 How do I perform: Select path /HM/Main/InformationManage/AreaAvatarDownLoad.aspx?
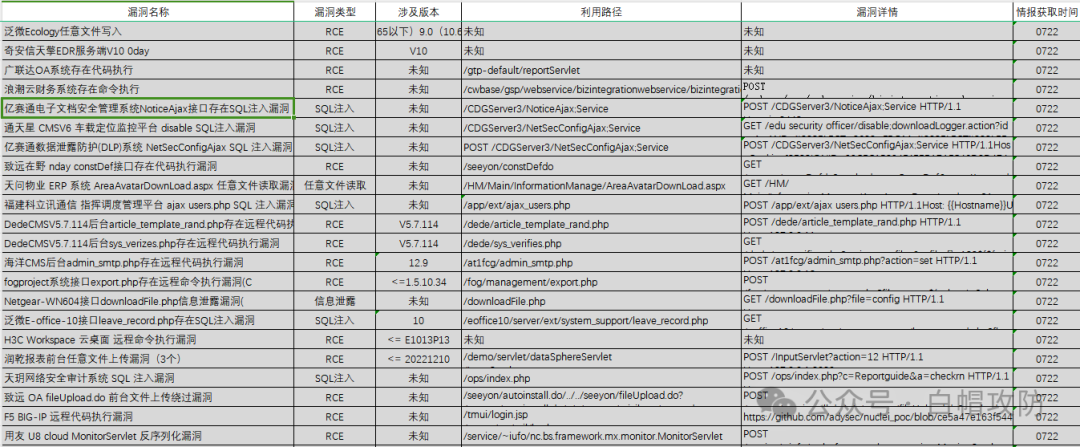tap(601, 186)
